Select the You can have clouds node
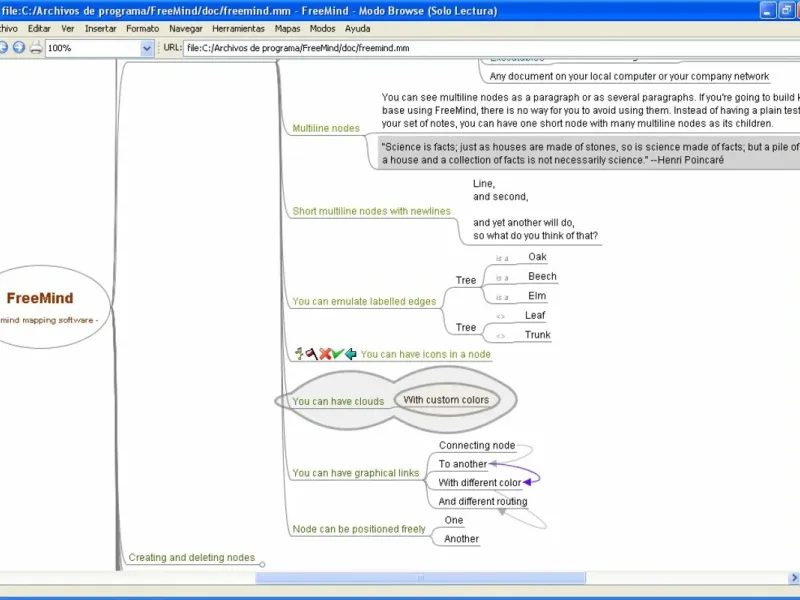Image resolution: width=800 pixels, height=600 pixels. 338,402
